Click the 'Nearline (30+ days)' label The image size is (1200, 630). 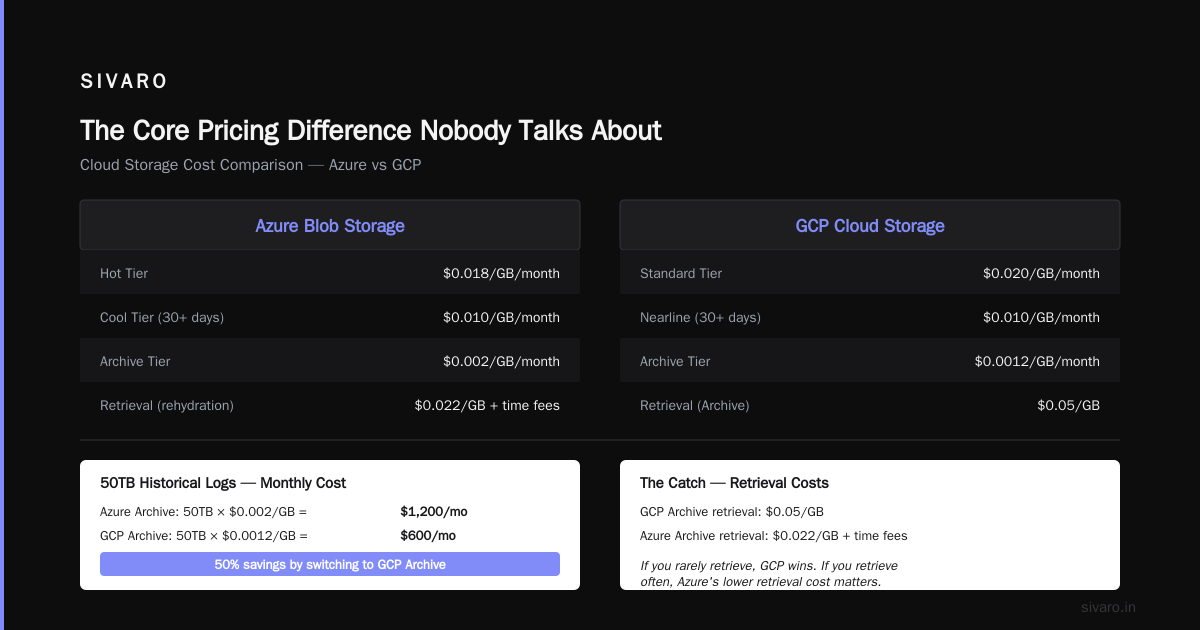tap(700, 317)
